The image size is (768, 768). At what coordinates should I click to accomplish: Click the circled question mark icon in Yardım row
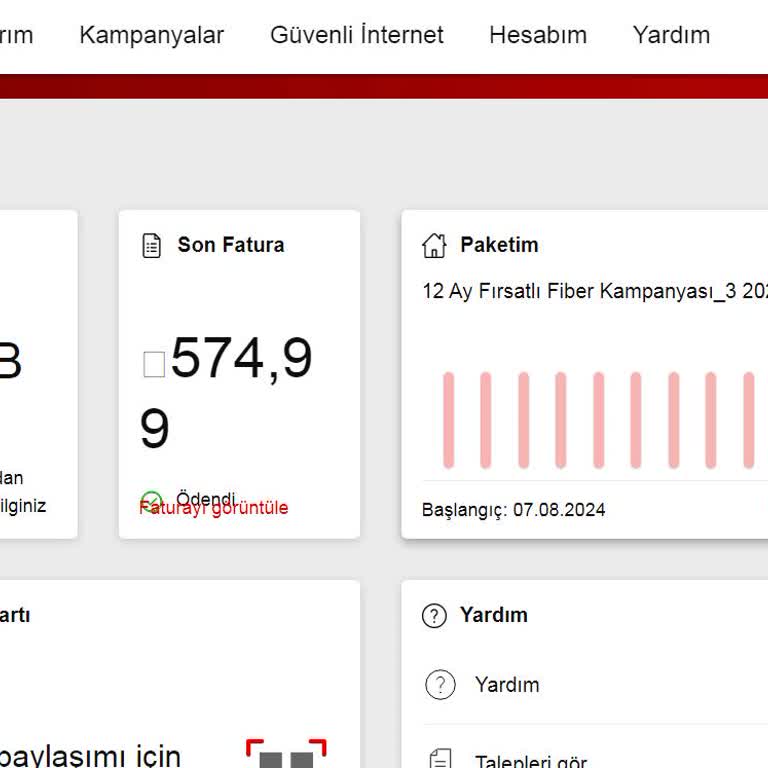(x=440, y=684)
